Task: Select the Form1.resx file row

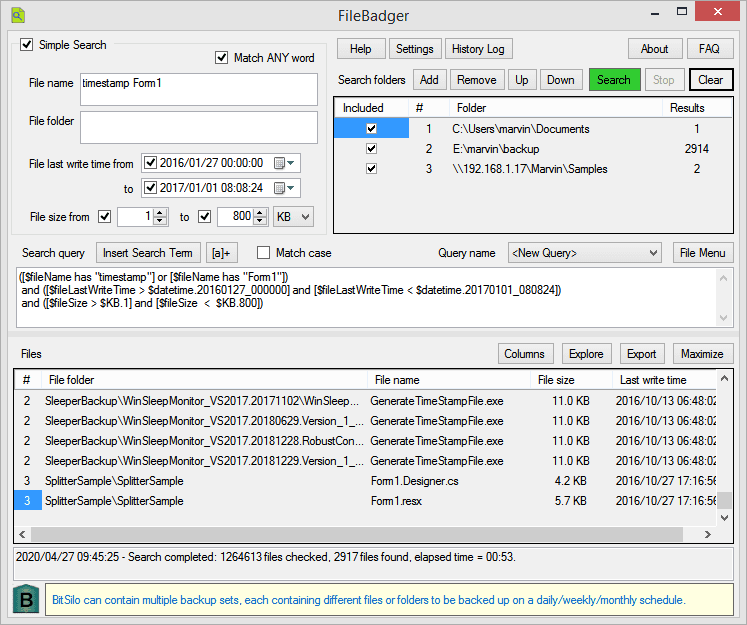Action: [x=365, y=501]
